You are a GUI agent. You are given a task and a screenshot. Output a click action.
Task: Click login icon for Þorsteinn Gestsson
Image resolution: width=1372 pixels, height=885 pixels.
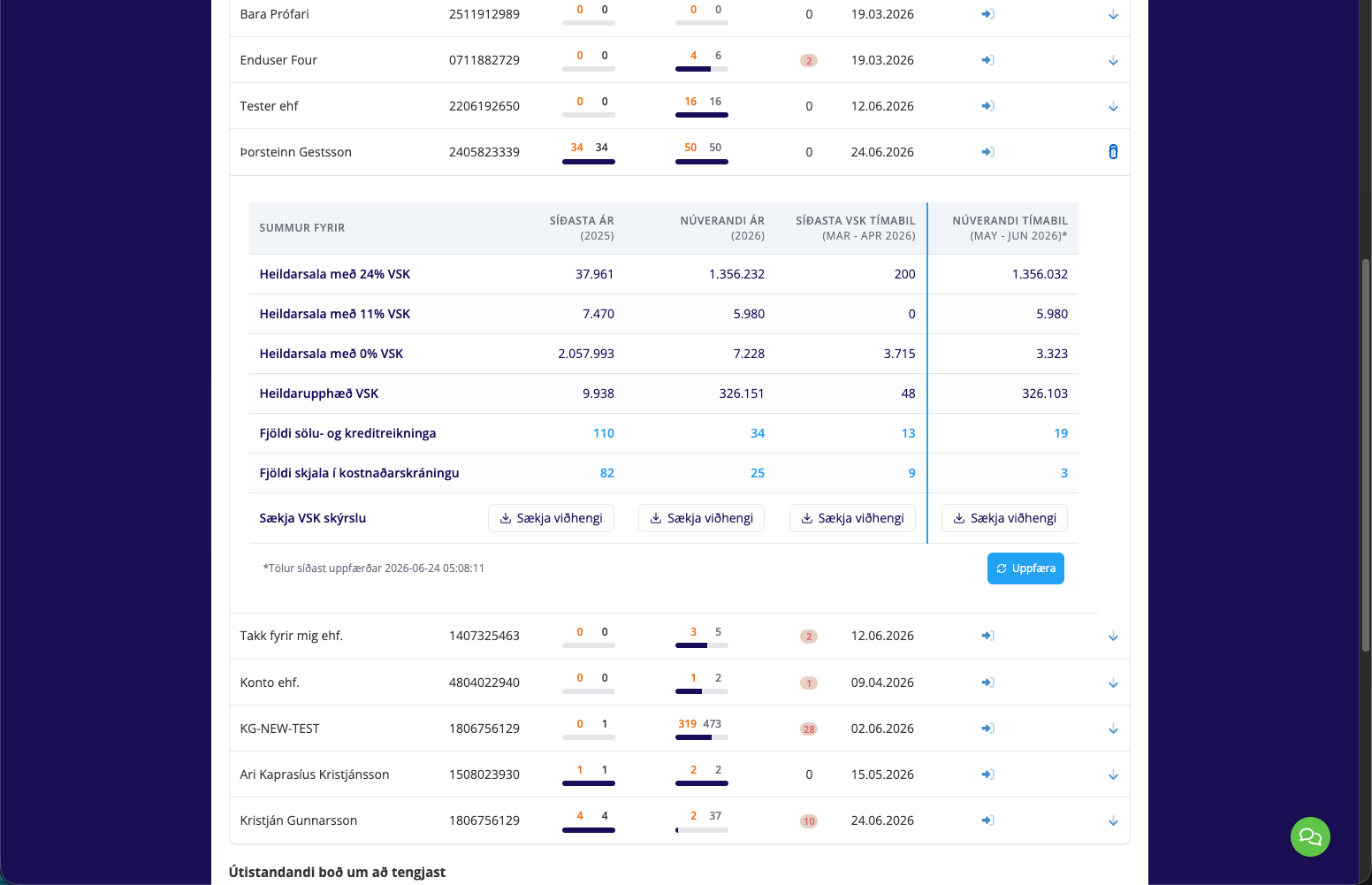[987, 152]
